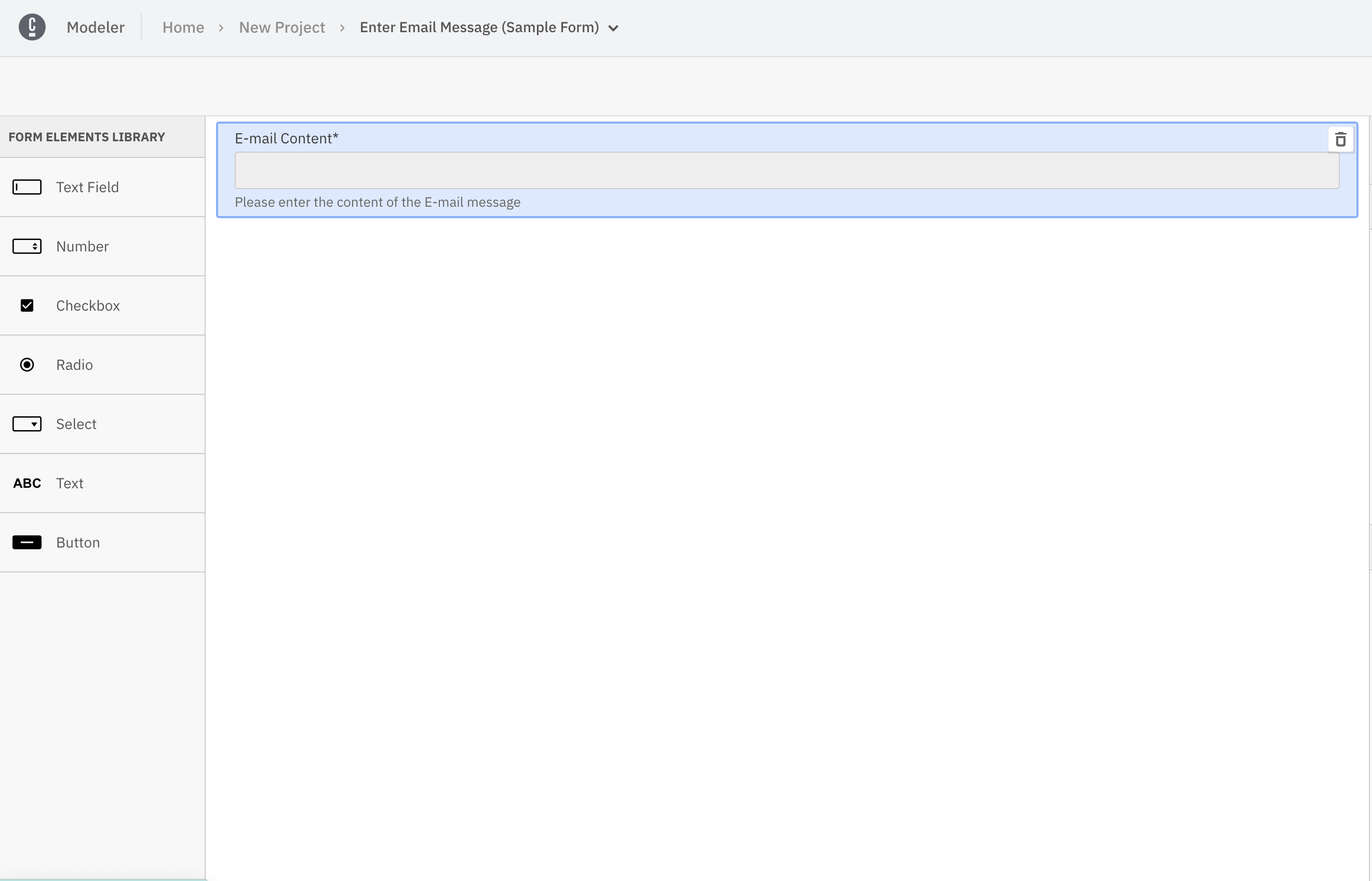Click the Select dropdown element icon
Viewport: 1372px width, 881px height.
click(27, 423)
